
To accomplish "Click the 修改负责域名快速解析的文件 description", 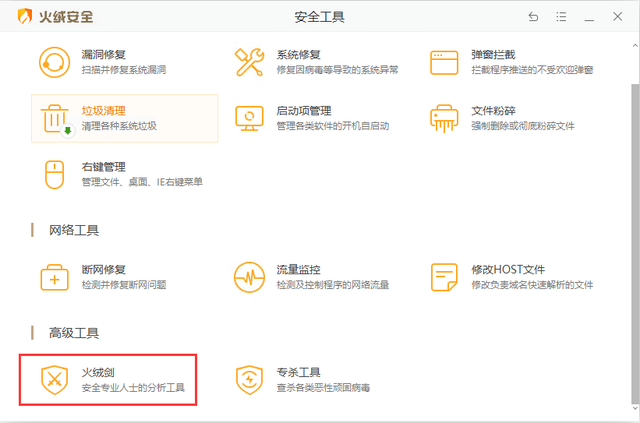I will coord(532,285).
